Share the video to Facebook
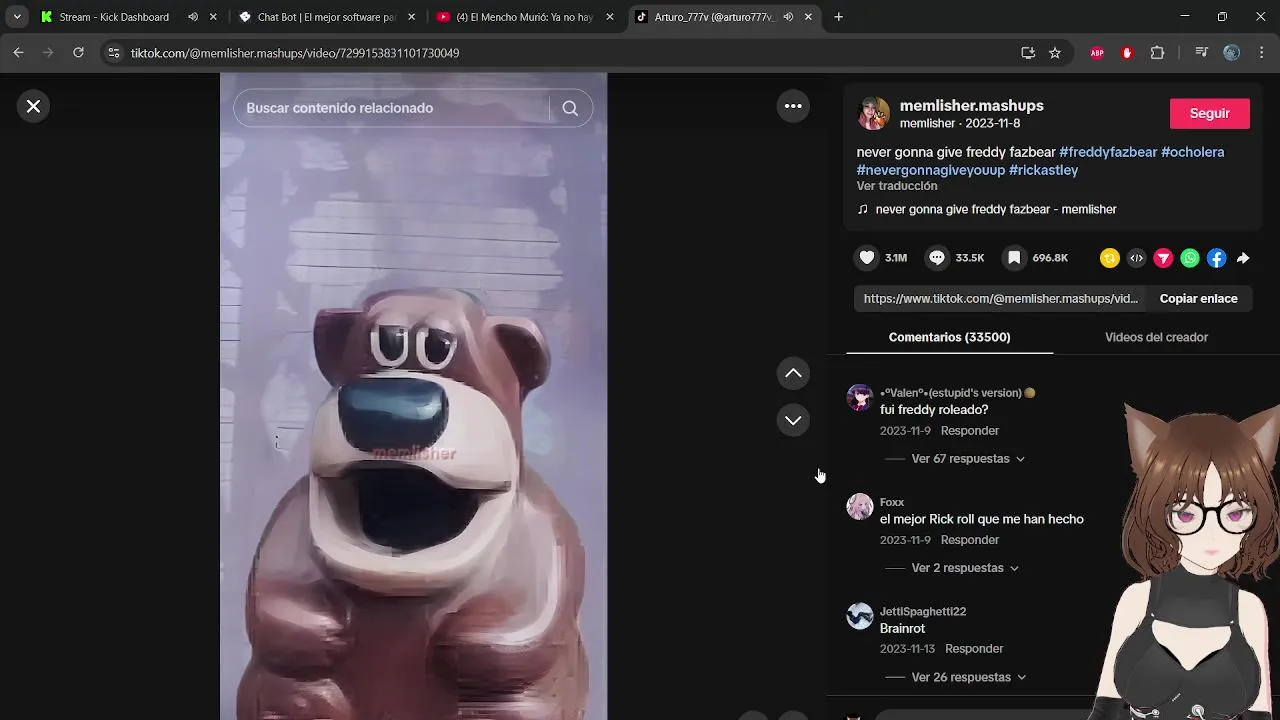This screenshot has height=720, width=1280. pos(1216,258)
